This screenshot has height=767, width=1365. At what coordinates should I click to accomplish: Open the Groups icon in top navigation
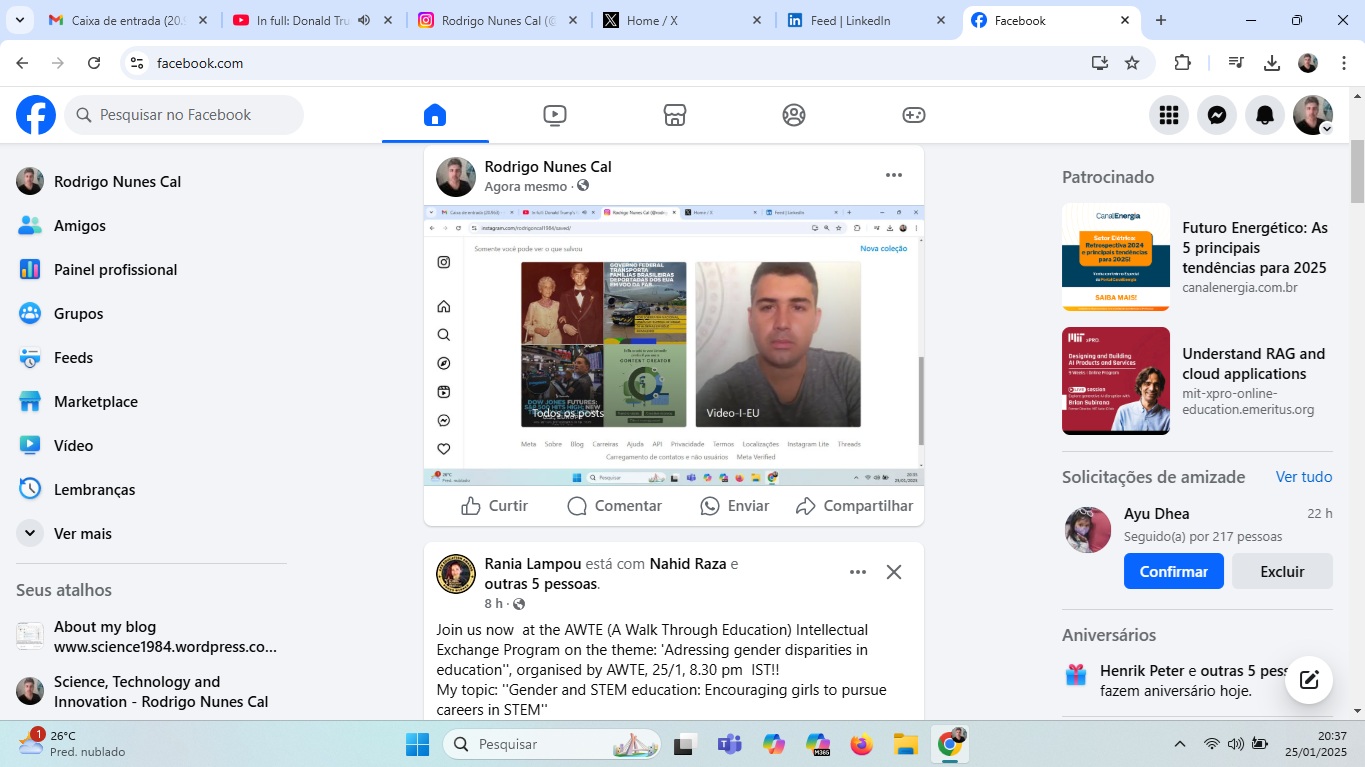794,115
